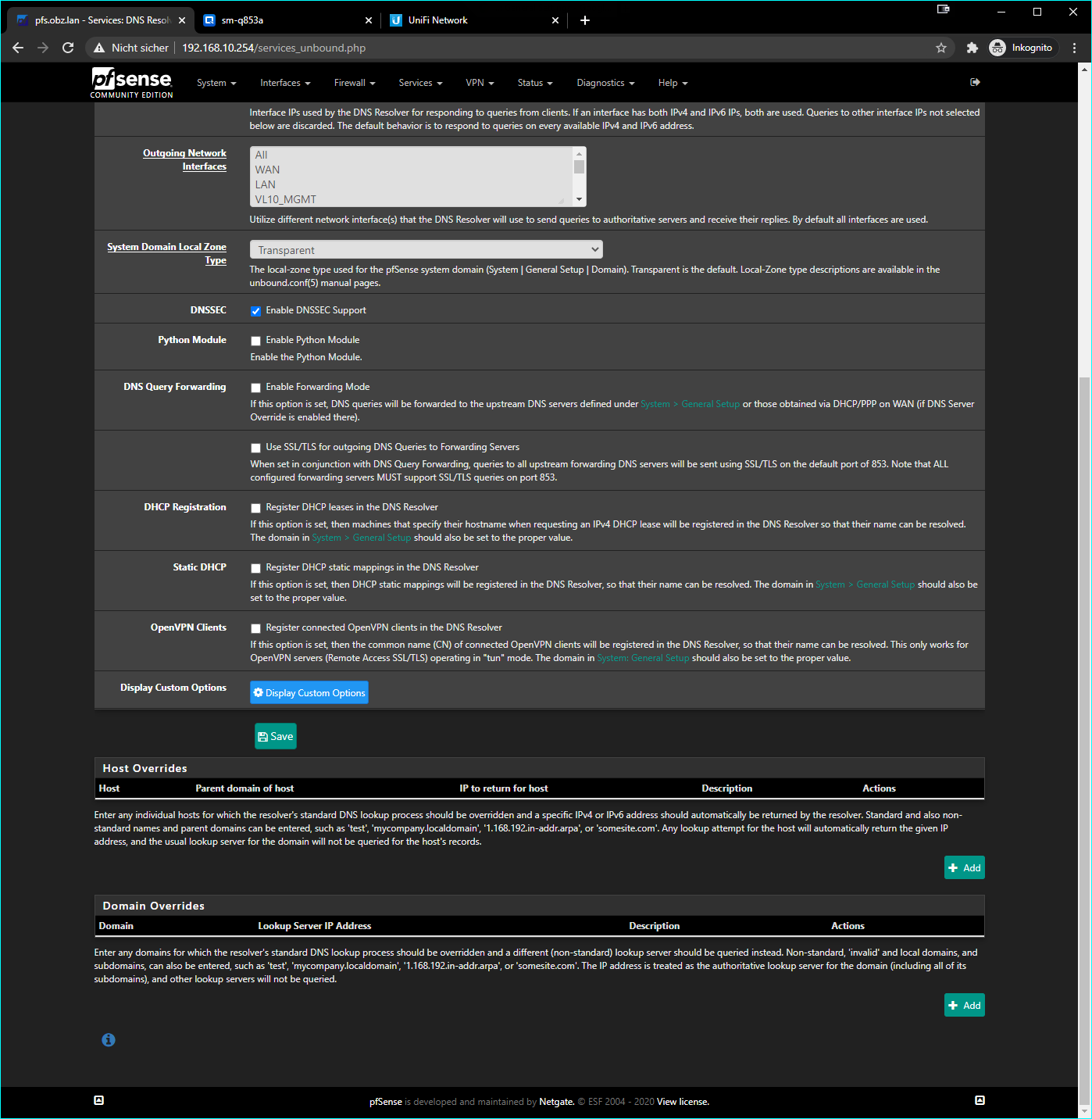Viewport: 1092px width, 1119px height.
Task: Enable Forwarding Mode checkbox
Action: (255, 388)
